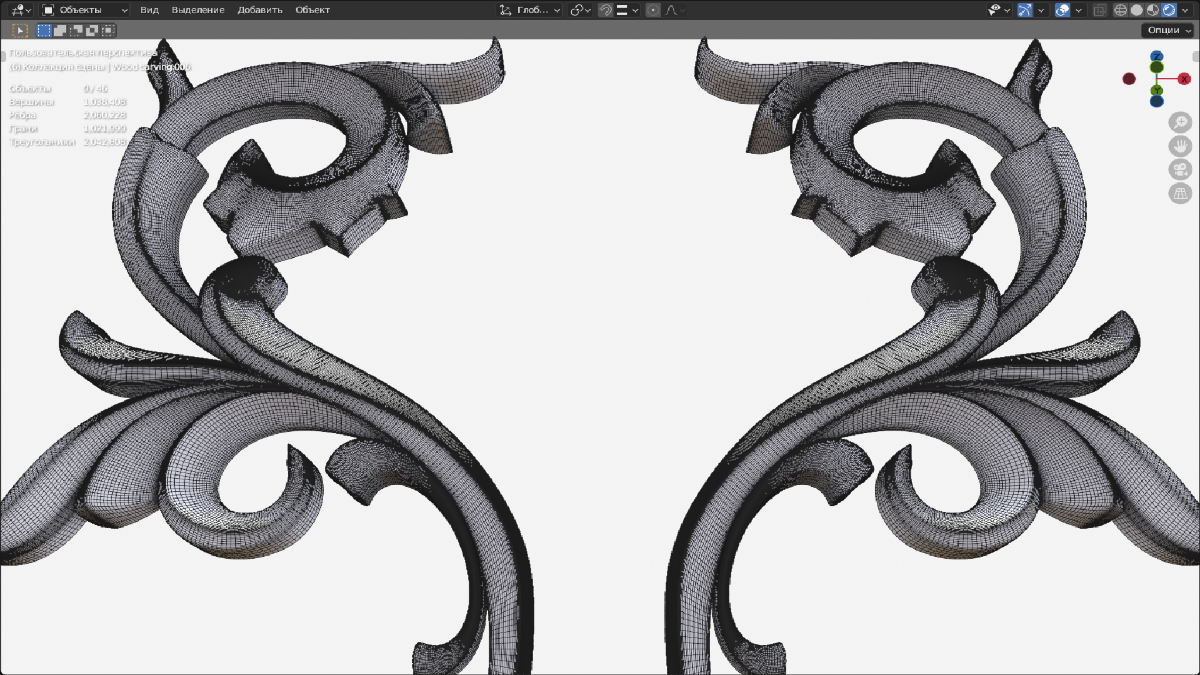Toggle camera view with the camera icon
The image size is (1200, 675).
click(x=1180, y=169)
